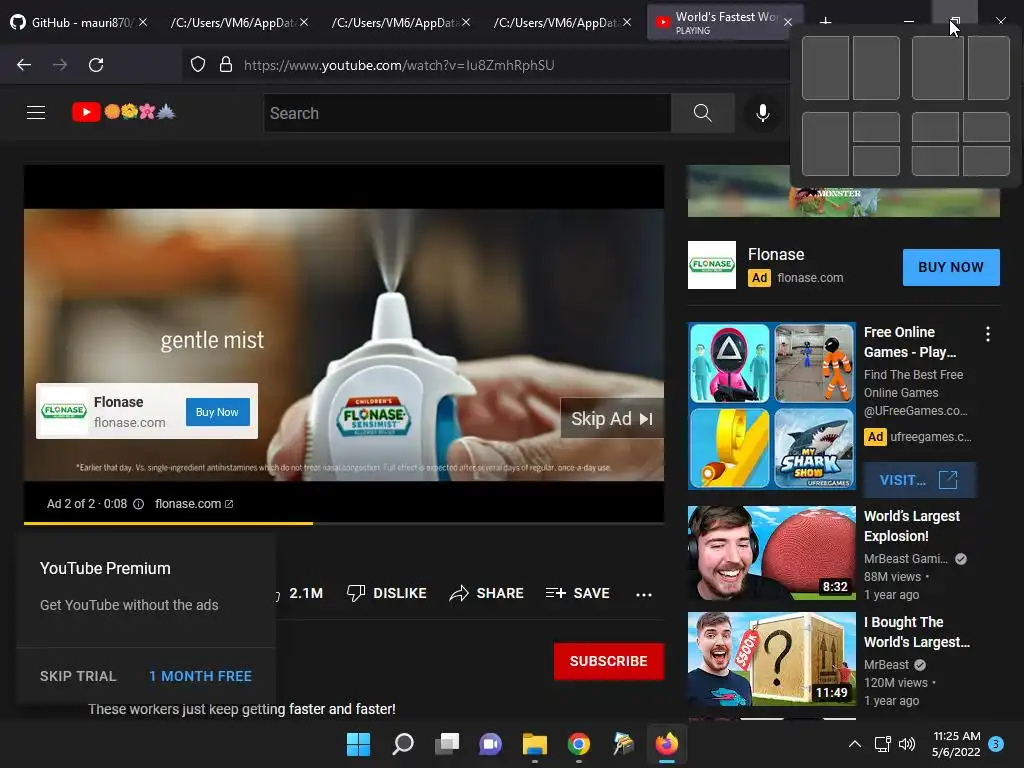Click the ad info circle icon
The height and width of the screenshot is (768, 1024).
pyautogui.click(x=138, y=504)
